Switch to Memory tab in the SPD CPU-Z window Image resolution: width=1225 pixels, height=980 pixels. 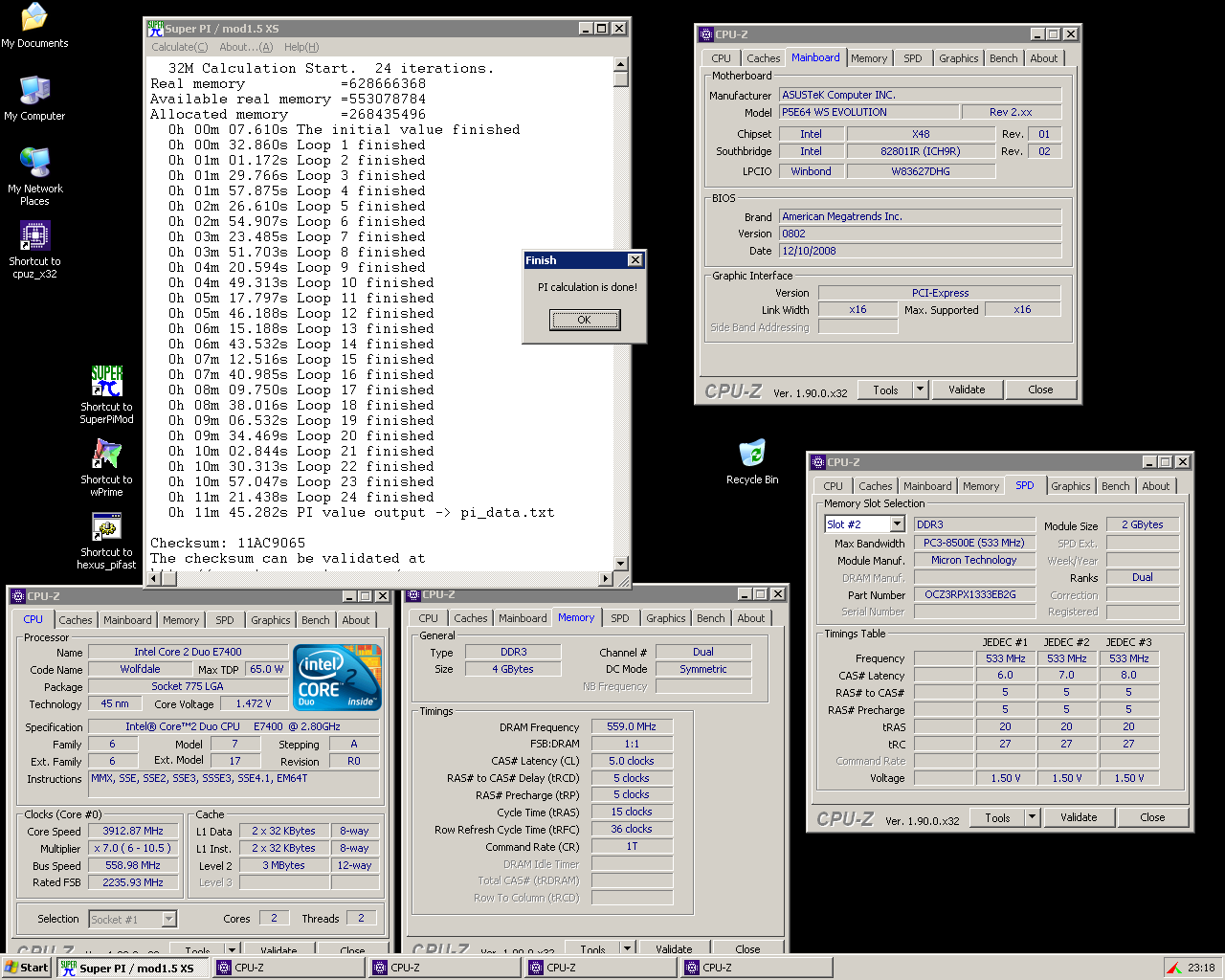pyautogui.click(x=981, y=486)
